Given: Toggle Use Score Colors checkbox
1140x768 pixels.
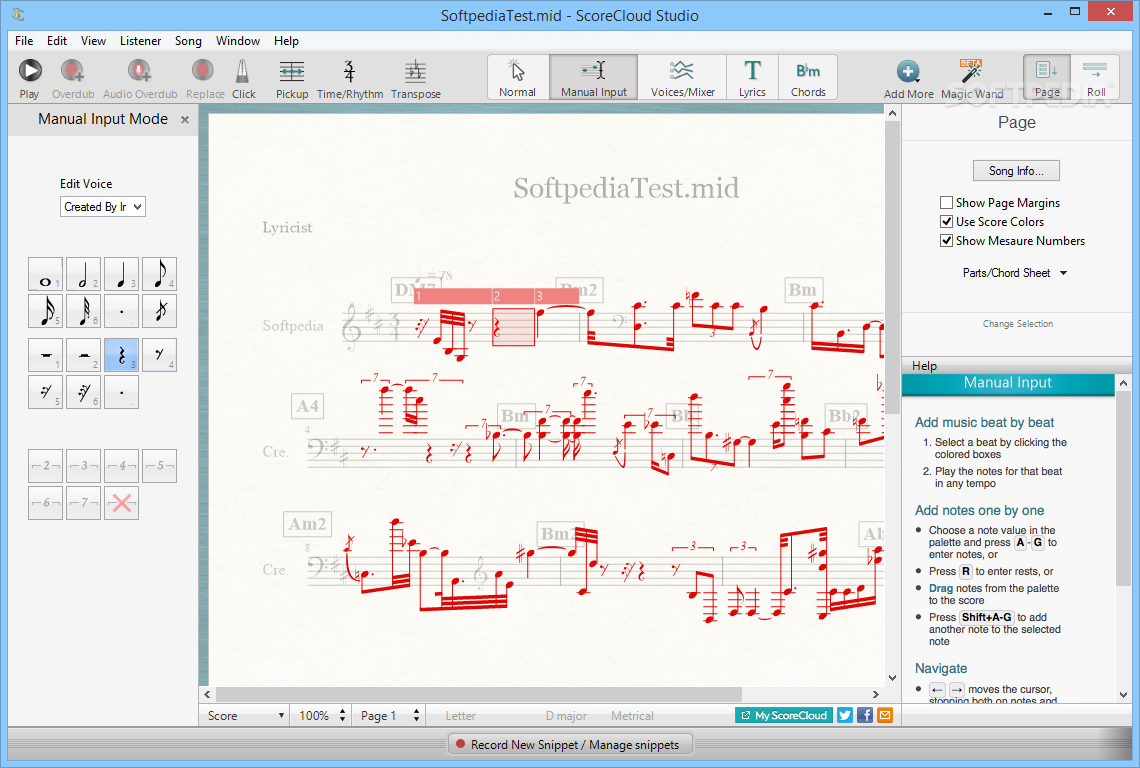Looking at the screenshot, I should 946,222.
